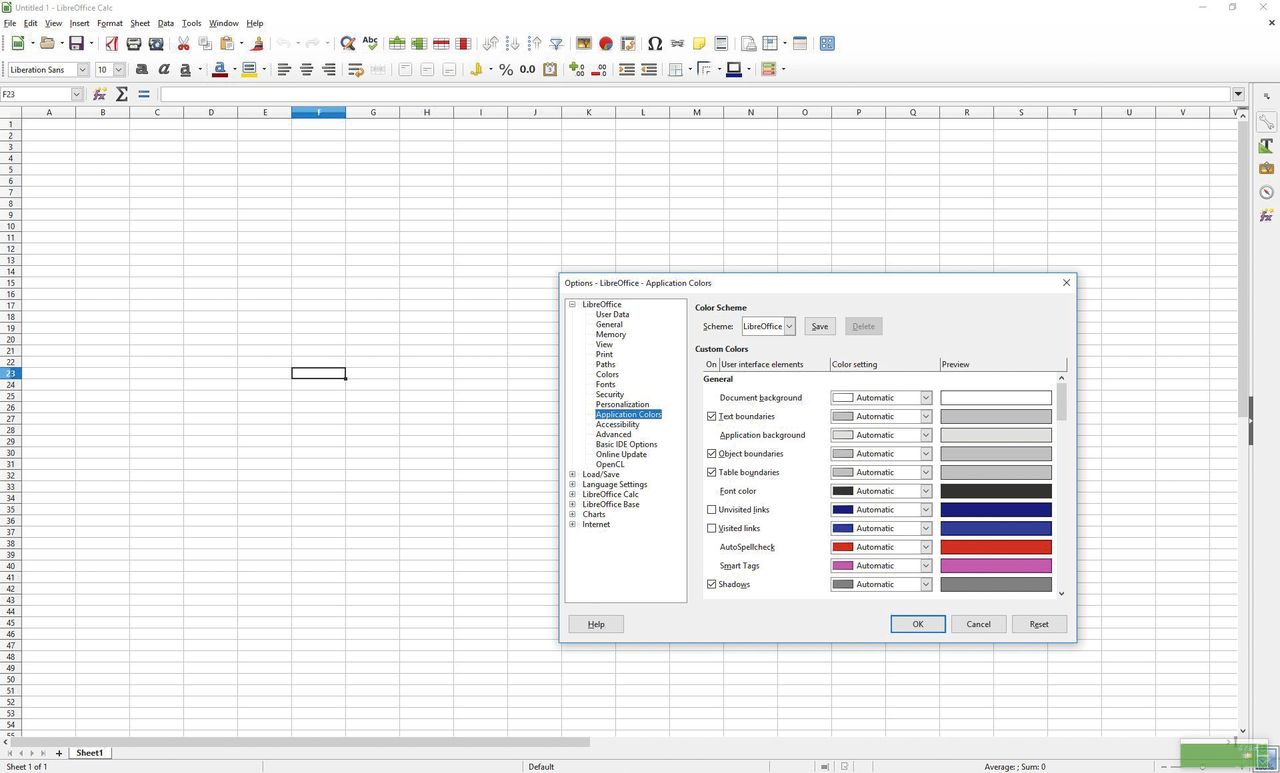The height and width of the screenshot is (773, 1280).
Task: Uncheck Table boundaries checkbox
Action: pos(712,472)
